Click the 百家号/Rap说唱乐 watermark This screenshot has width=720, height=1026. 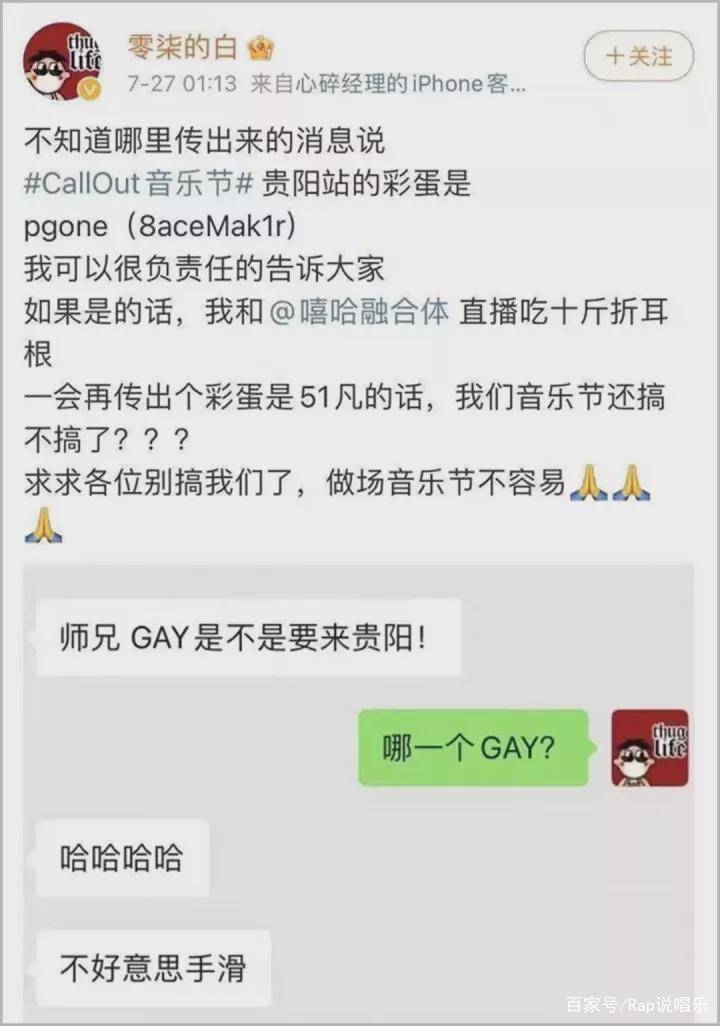pyautogui.click(x=636, y=1004)
